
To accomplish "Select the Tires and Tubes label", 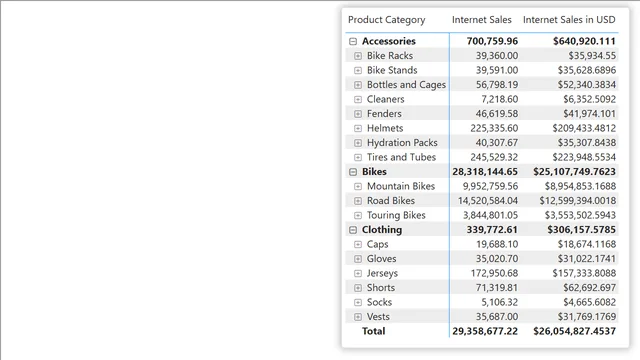I will point(401,157).
